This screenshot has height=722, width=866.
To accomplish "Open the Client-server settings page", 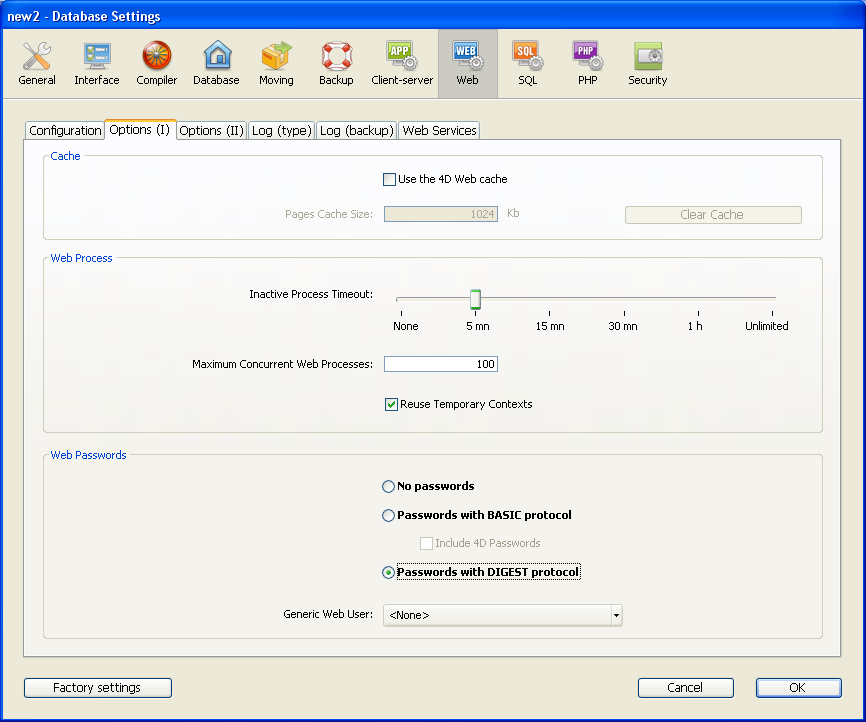I will click(402, 63).
